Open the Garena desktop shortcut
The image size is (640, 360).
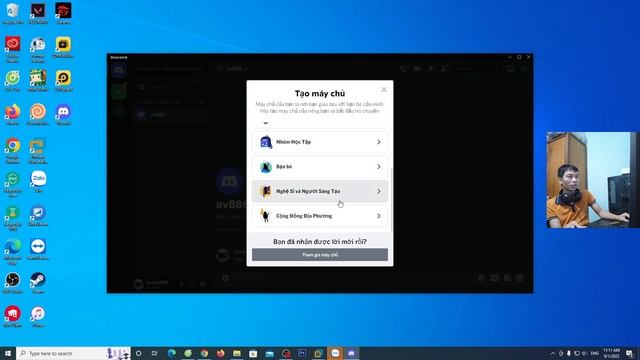[63, 13]
